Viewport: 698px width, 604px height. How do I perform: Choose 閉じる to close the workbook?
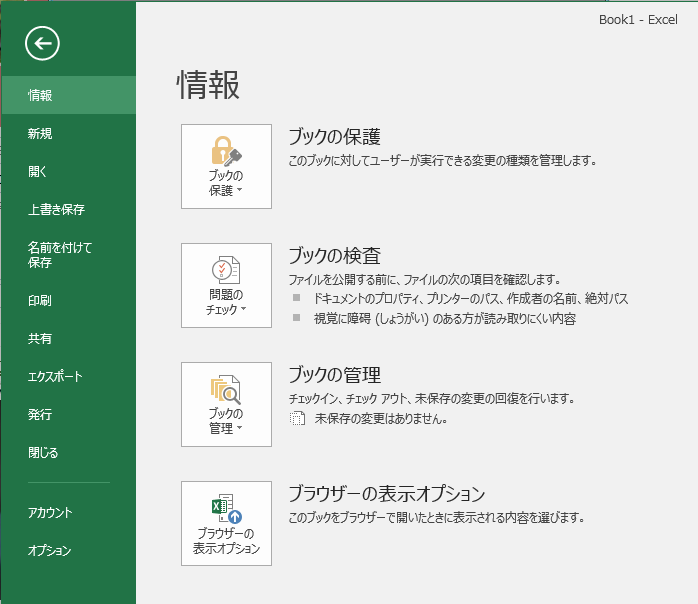click(69, 452)
